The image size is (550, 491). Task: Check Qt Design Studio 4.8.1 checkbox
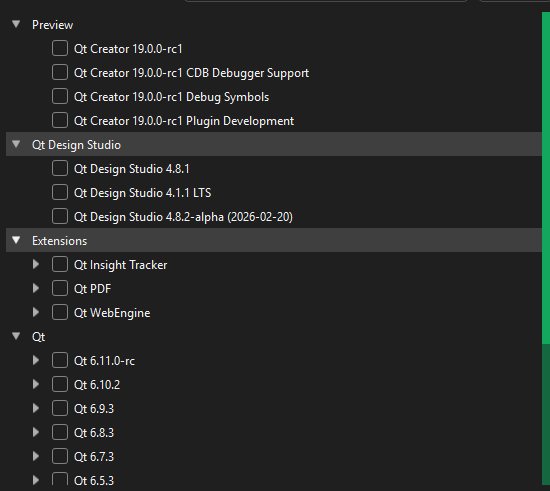(60, 168)
